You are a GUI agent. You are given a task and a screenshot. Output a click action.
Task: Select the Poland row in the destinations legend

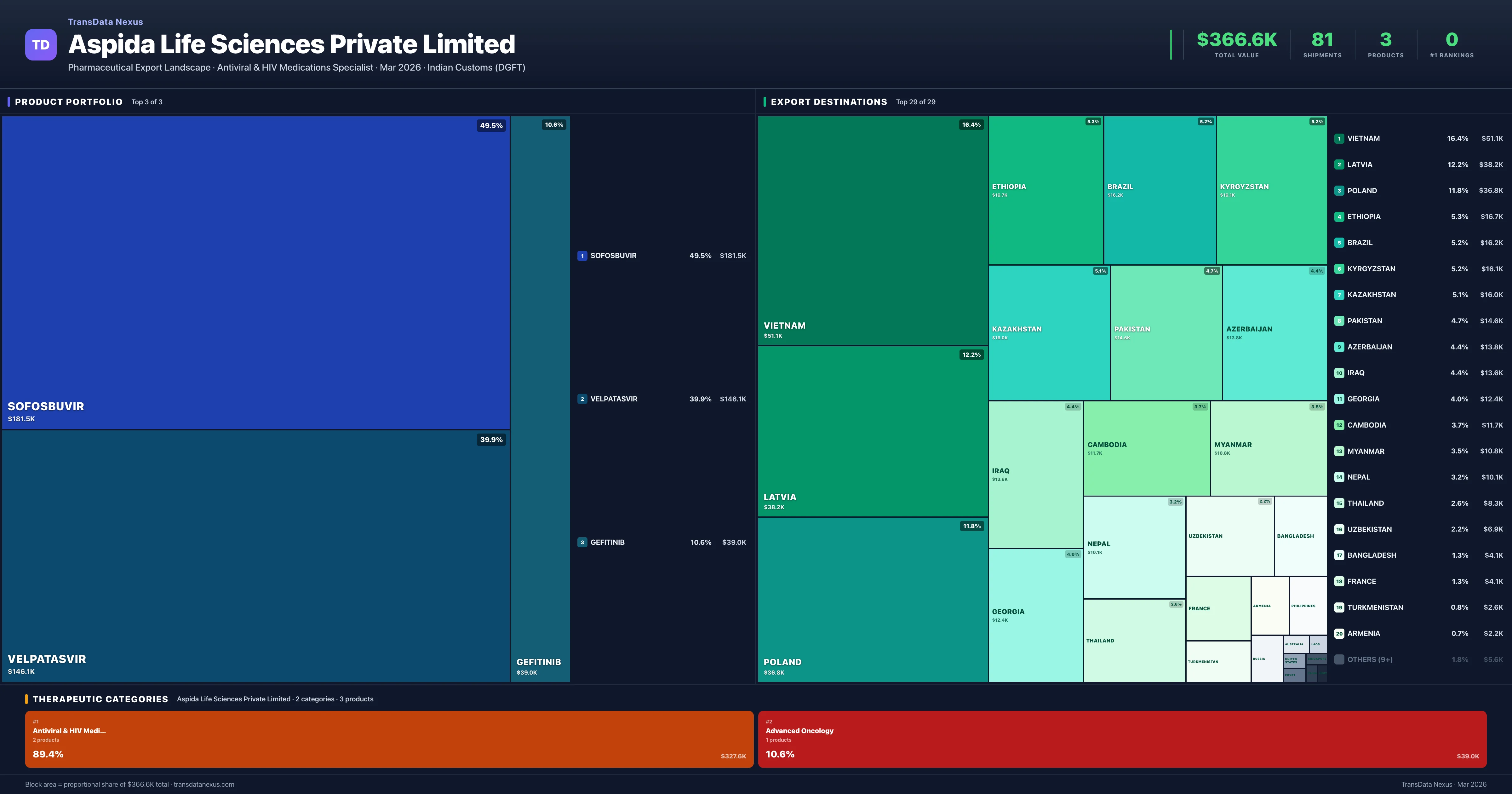[1418, 191]
